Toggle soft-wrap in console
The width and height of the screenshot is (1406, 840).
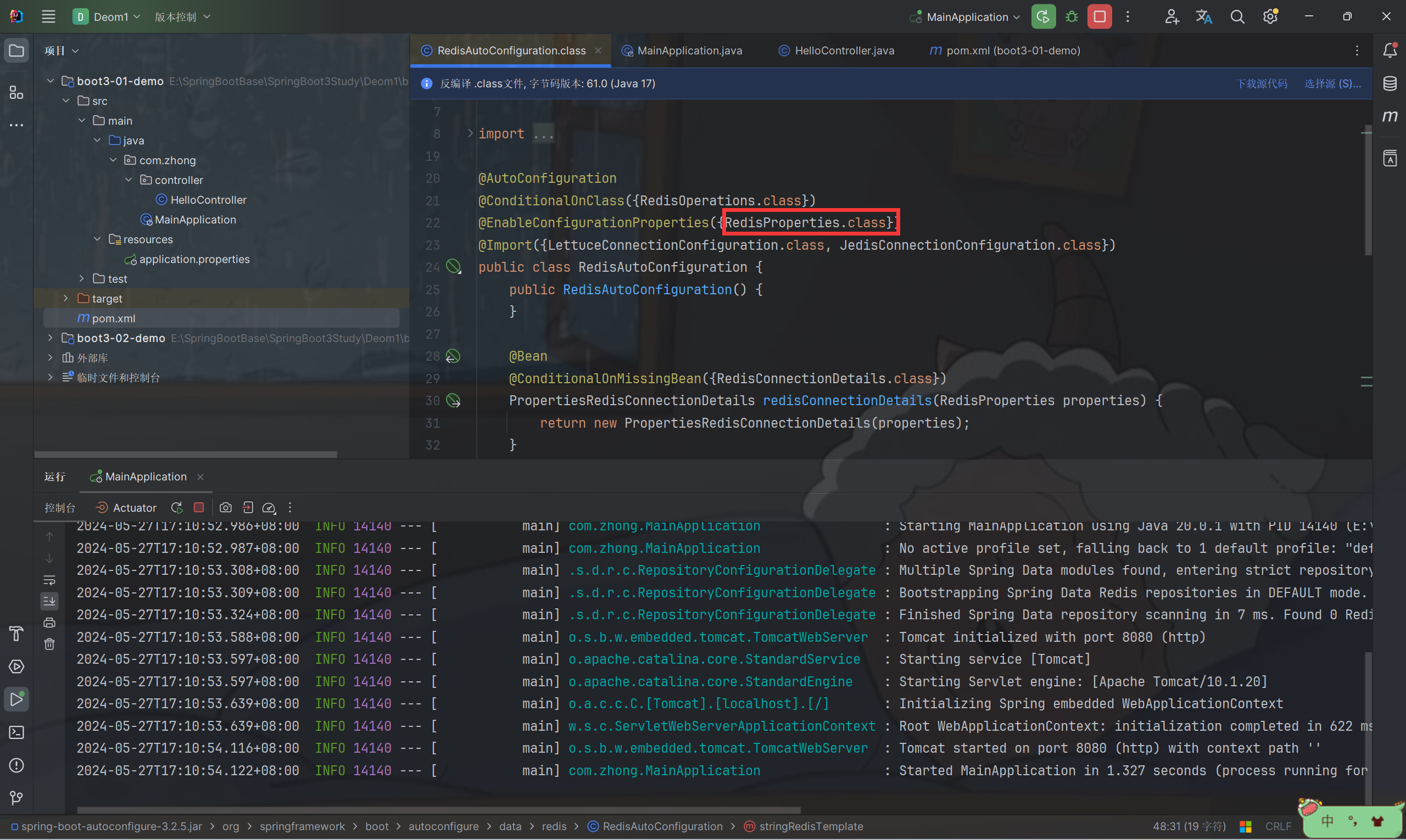49,580
